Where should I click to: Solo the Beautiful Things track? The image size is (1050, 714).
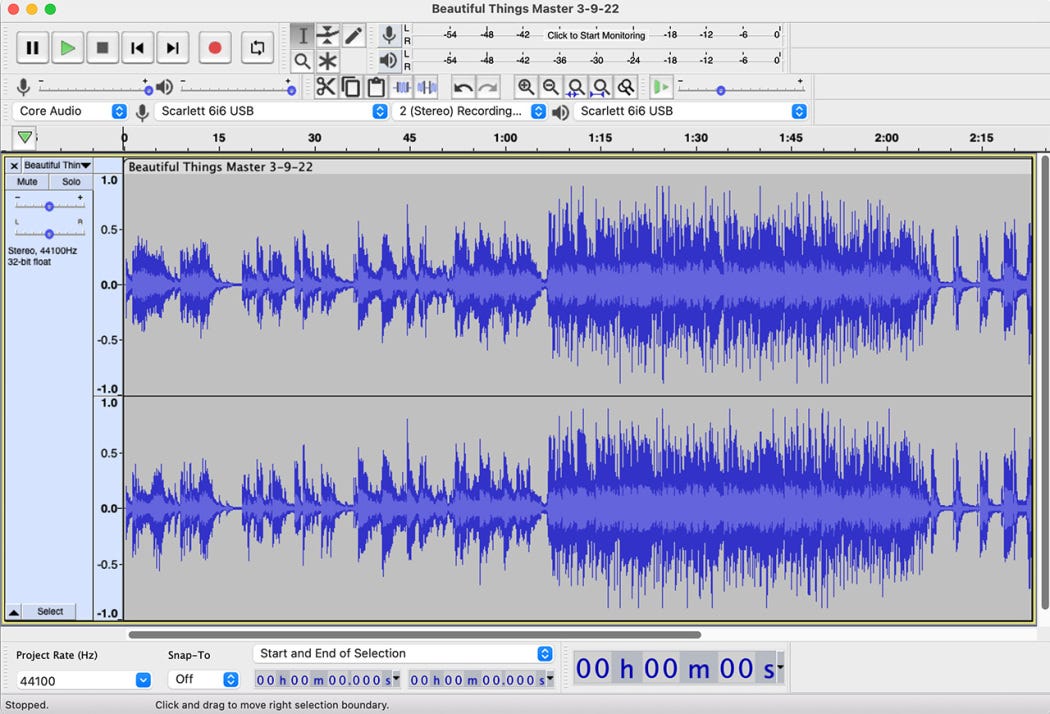tap(70, 181)
